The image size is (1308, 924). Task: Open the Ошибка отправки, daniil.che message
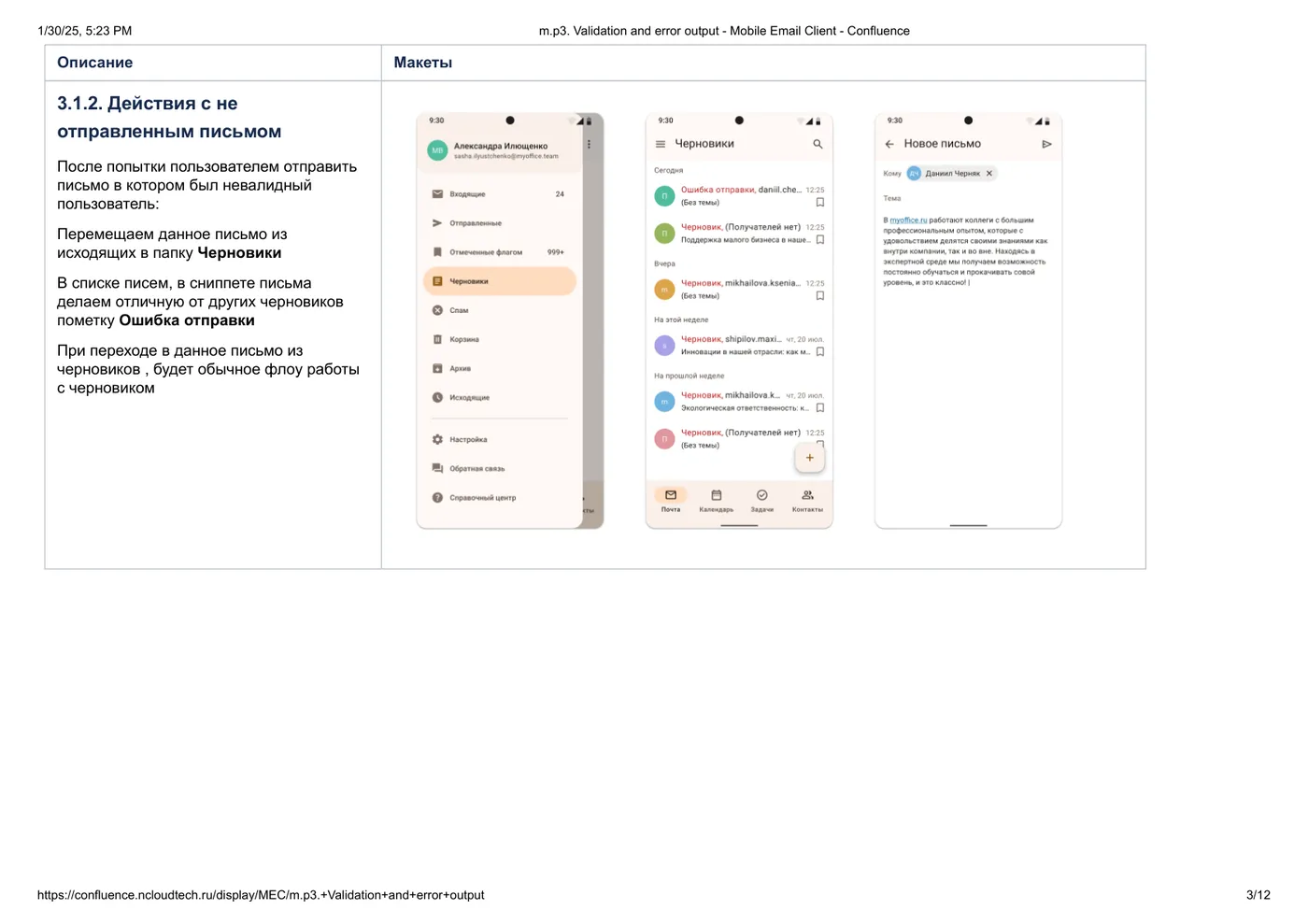click(739, 196)
